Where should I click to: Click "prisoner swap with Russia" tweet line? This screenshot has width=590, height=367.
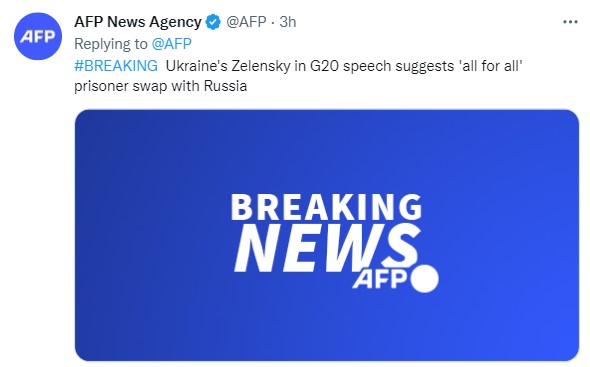tap(161, 86)
